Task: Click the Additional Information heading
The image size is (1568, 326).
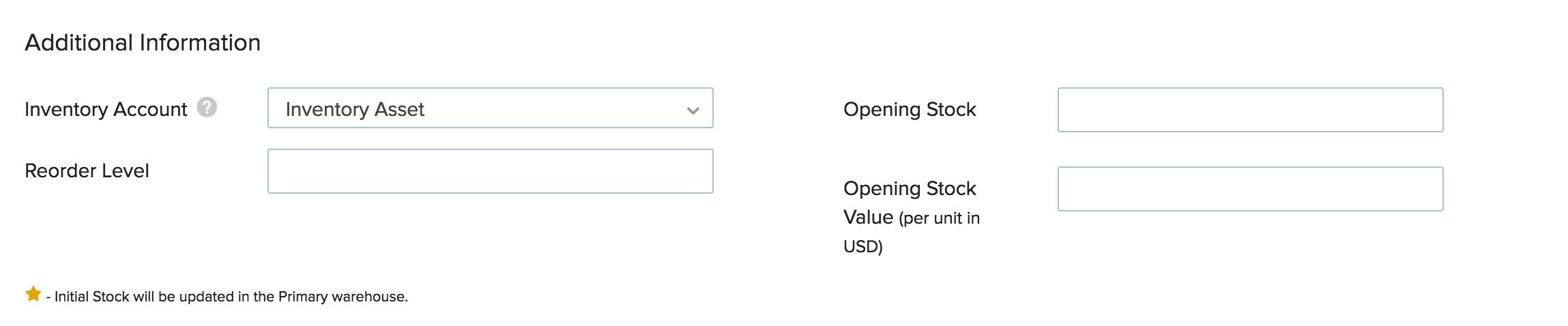Action: [x=143, y=42]
